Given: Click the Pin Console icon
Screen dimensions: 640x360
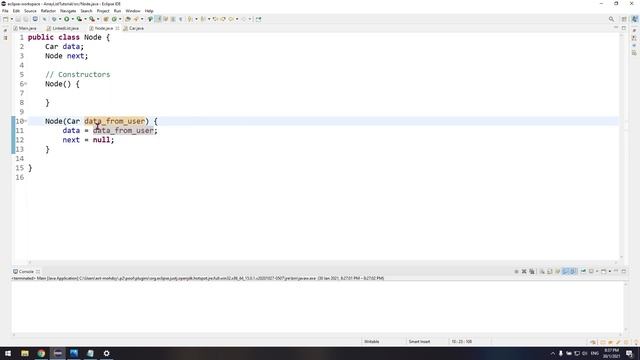Looking at the screenshot, I should coord(583,271).
